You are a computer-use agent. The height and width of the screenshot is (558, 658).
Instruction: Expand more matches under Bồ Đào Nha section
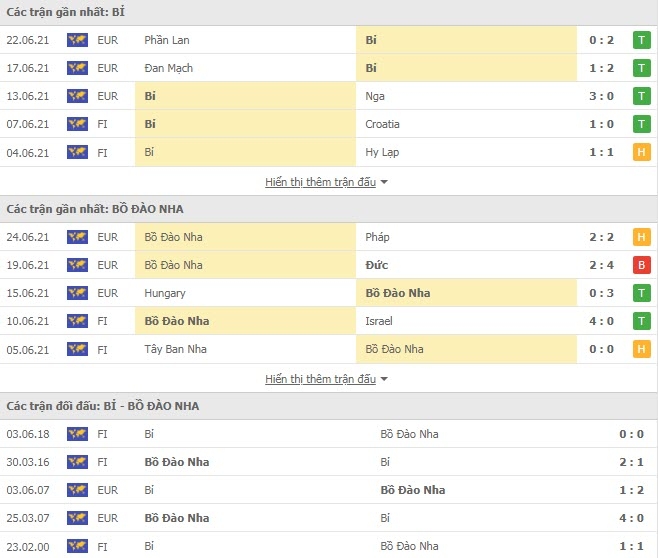click(321, 379)
